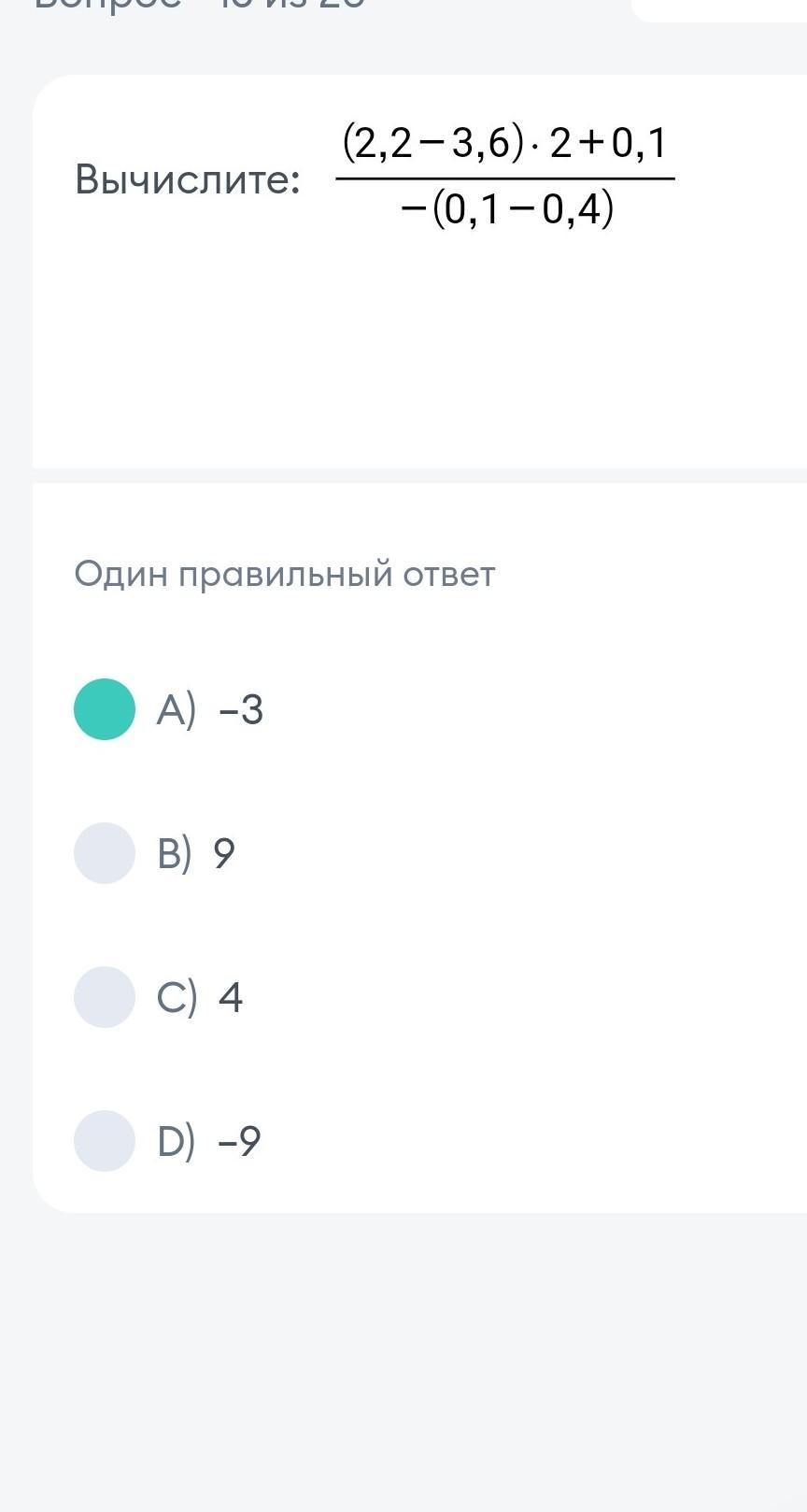Click the fraction bar of the expression
Viewport: 807px width, 1512px height.
505,178
